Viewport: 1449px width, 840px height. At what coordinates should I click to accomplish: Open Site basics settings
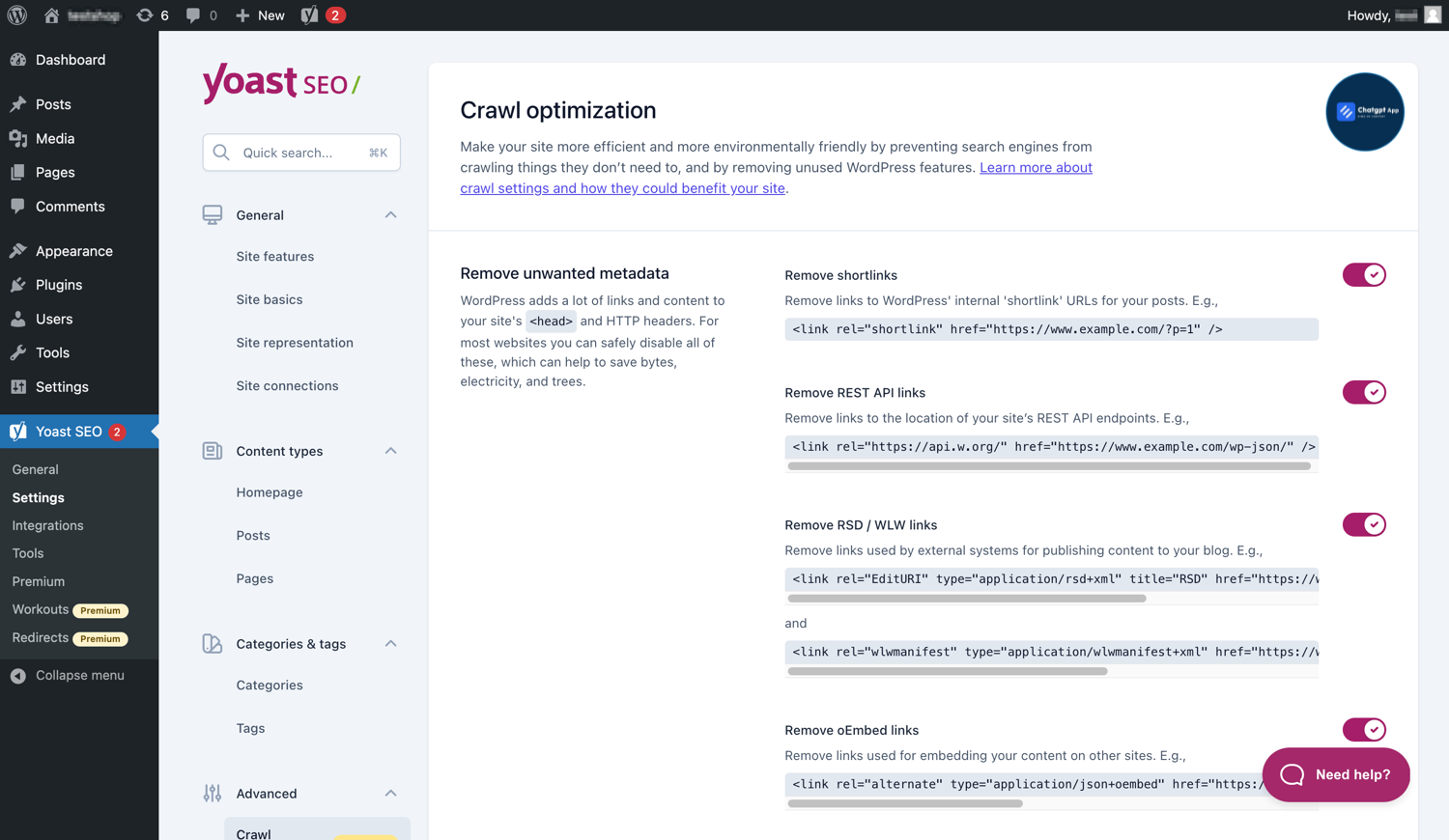point(270,299)
